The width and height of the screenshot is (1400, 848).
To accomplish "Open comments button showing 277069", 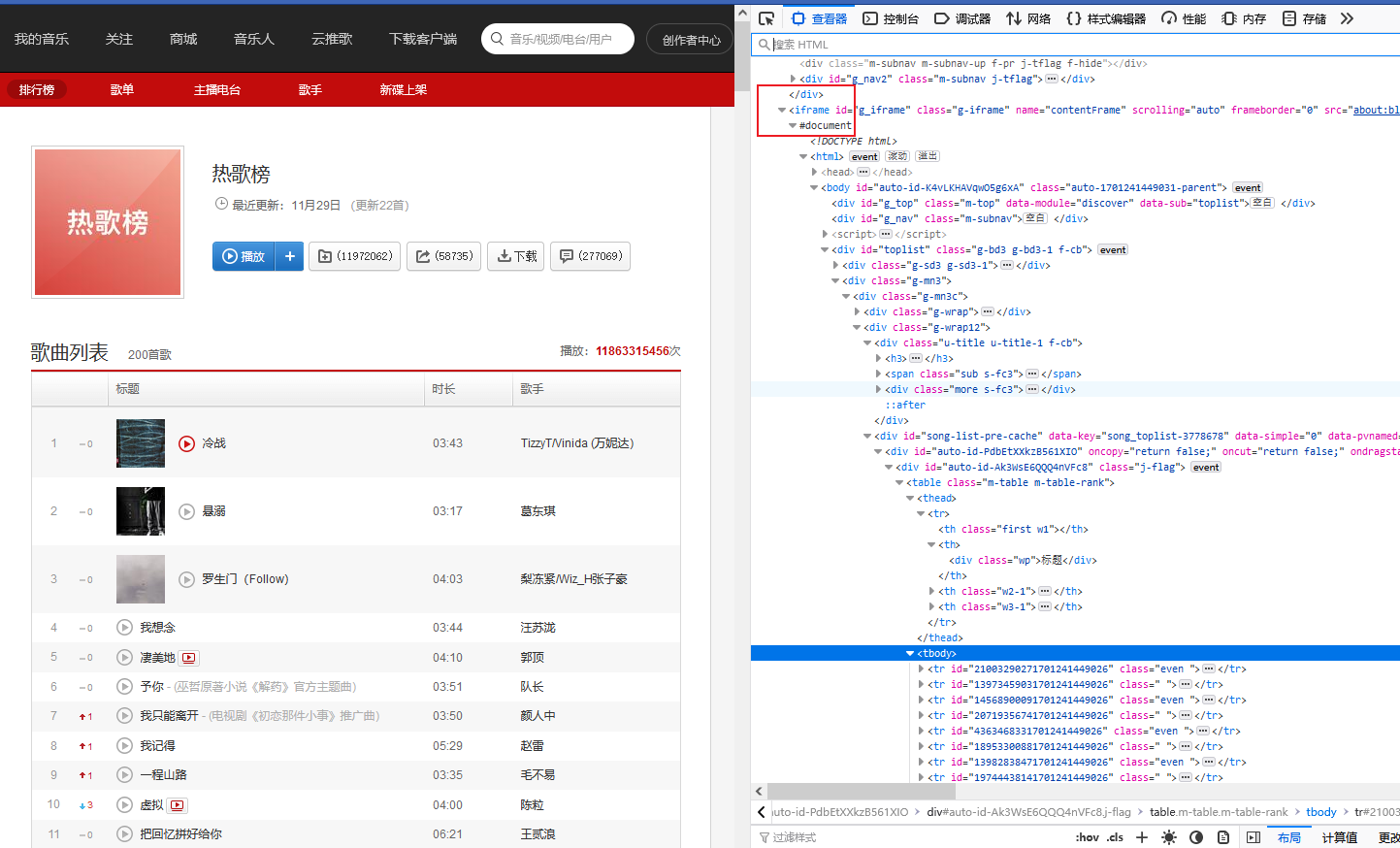I will (x=591, y=256).
